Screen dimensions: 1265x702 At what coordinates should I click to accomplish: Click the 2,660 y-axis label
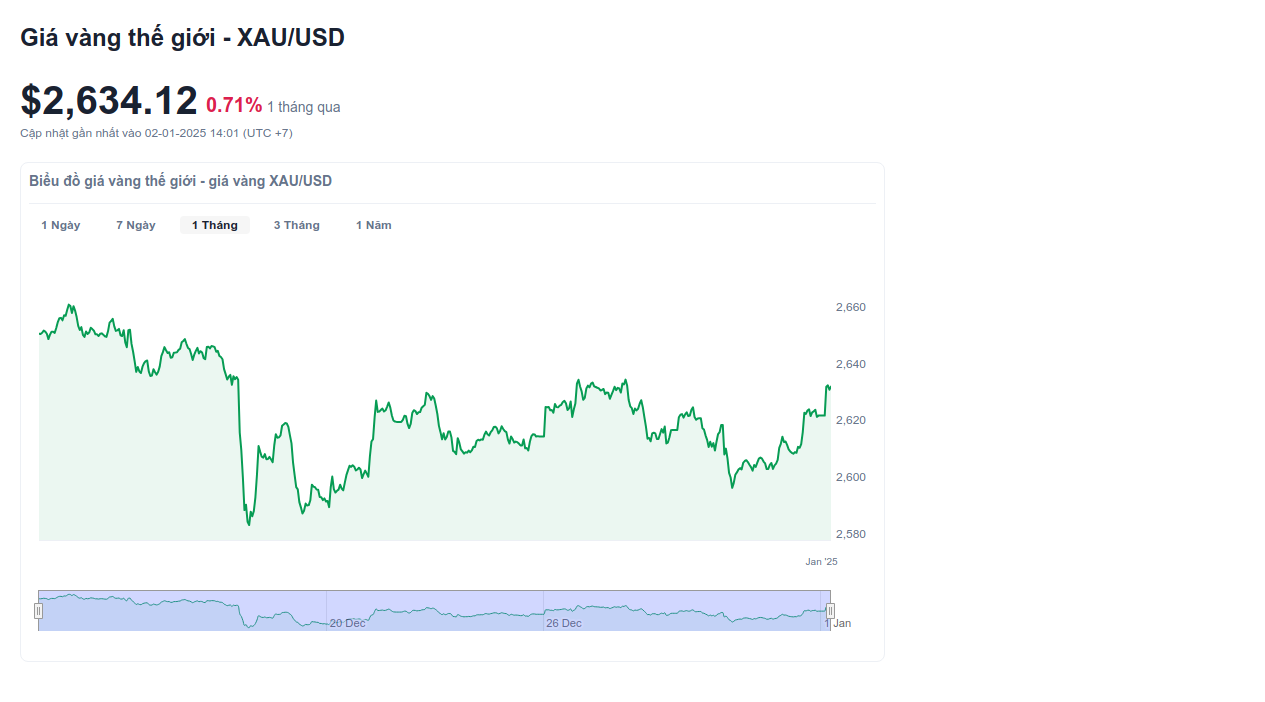(850, 307)
